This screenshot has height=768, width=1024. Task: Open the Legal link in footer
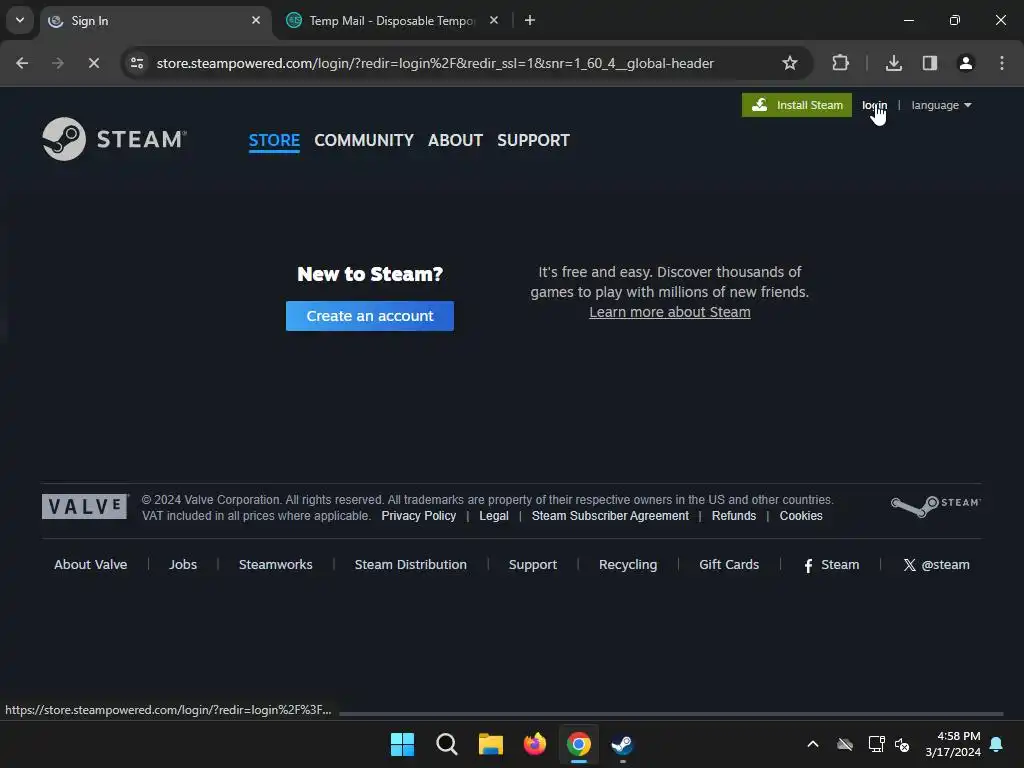tap(494, 516)
